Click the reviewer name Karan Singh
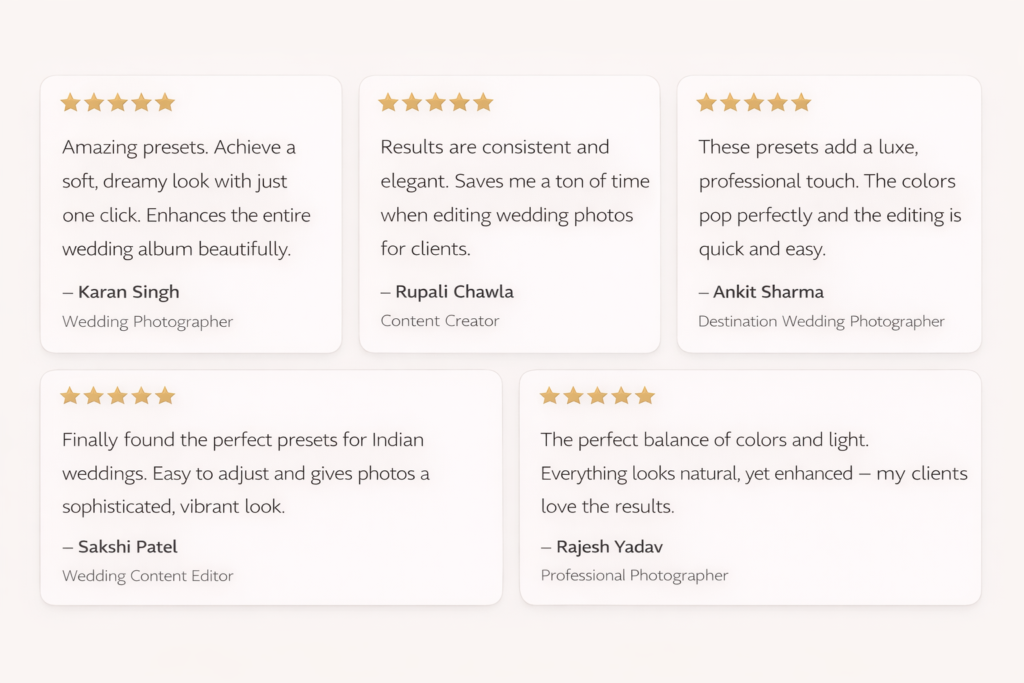Screen dimensions: 1024x683 tap(128, 292)
